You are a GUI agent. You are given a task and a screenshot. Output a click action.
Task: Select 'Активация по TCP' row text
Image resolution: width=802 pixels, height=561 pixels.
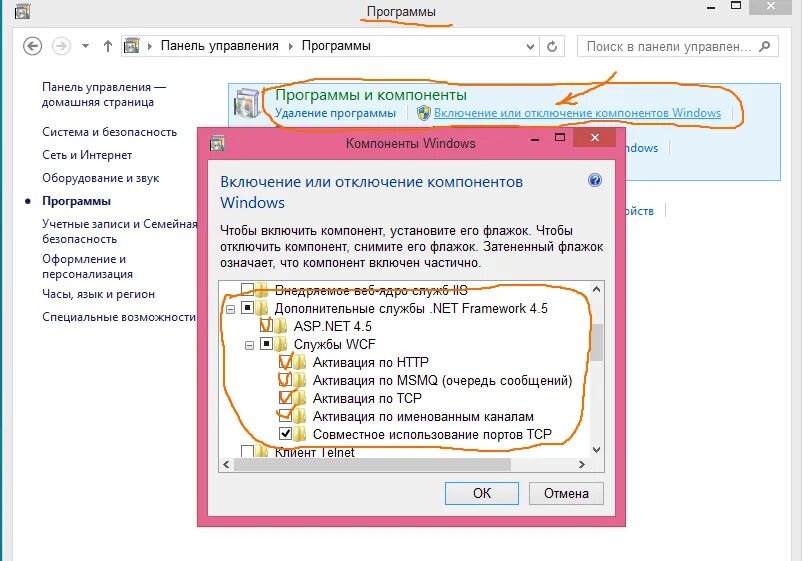(367, 398)
